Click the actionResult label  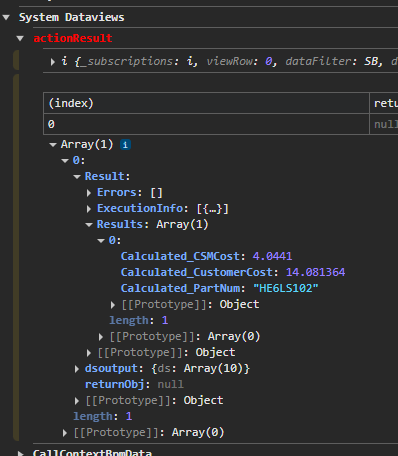point(73,38)
